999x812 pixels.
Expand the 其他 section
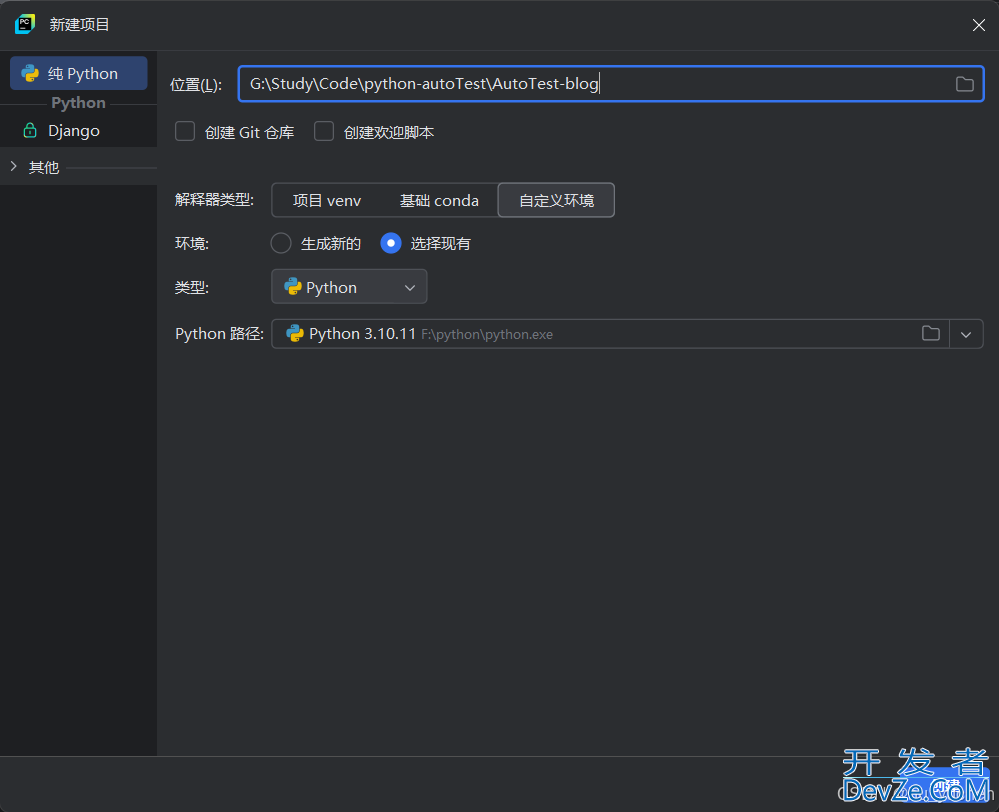coord(14,166)
